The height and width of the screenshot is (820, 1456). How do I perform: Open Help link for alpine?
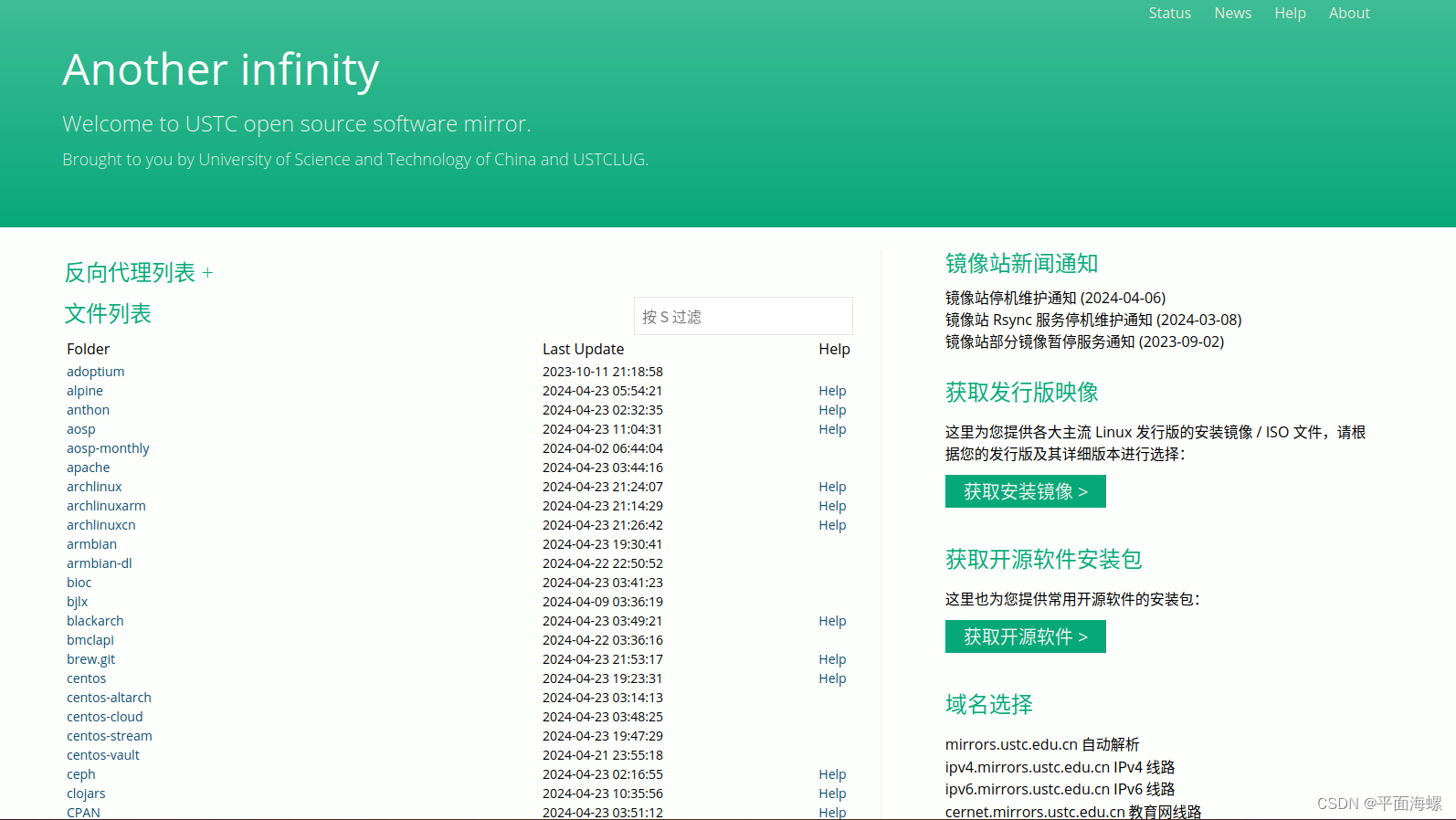click(x=832, y=391)
